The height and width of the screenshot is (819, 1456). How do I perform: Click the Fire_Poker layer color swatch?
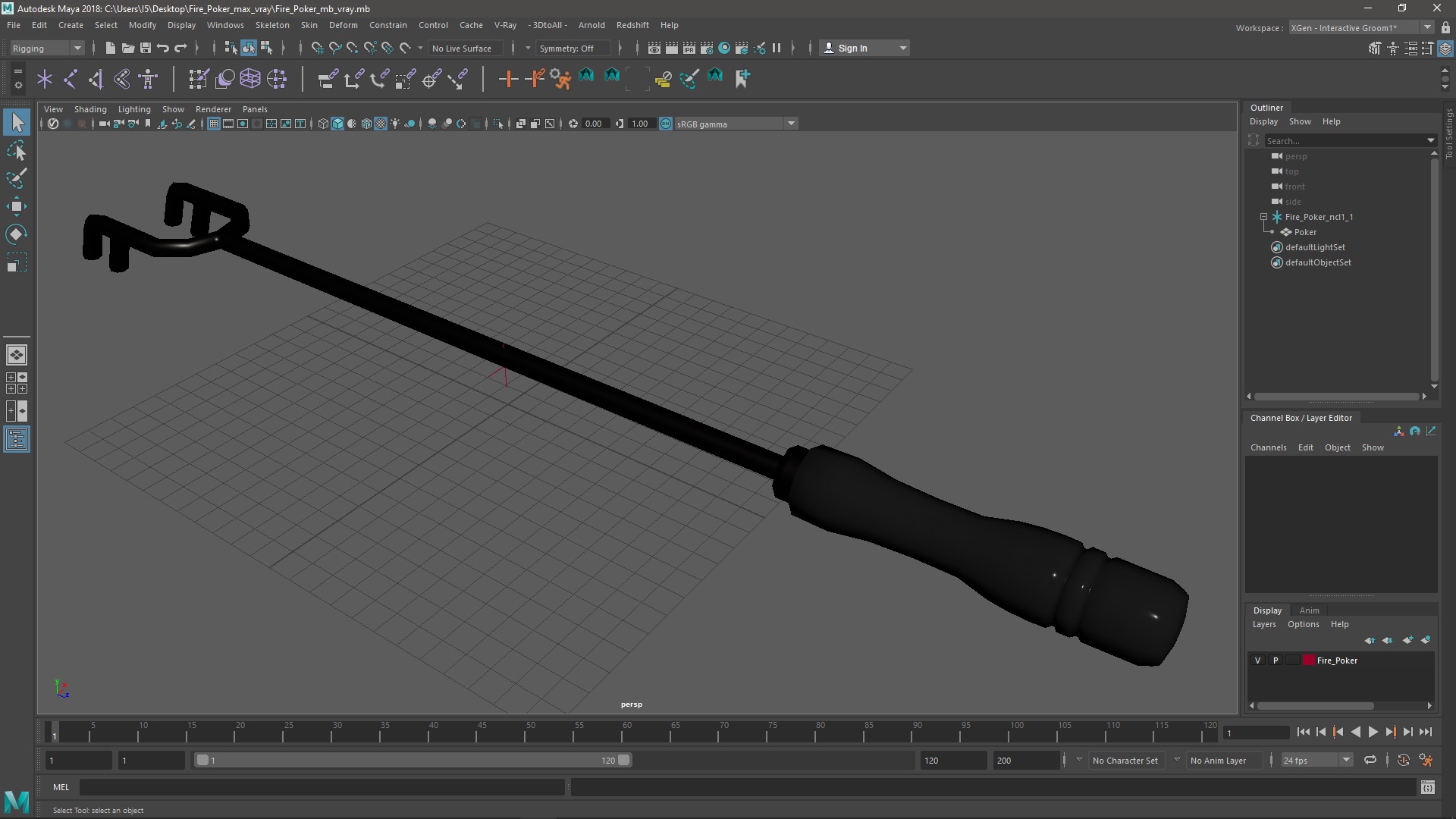point(1308,661)
